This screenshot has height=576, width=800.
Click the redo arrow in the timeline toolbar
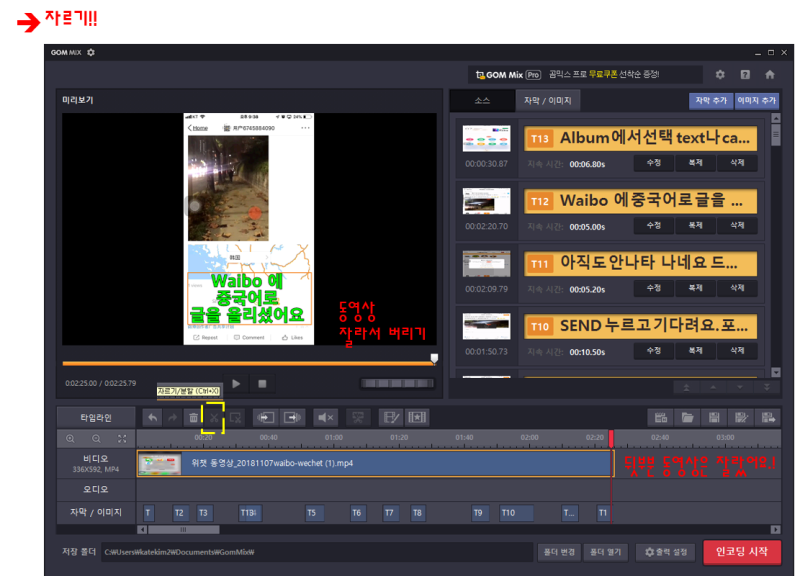172,418
